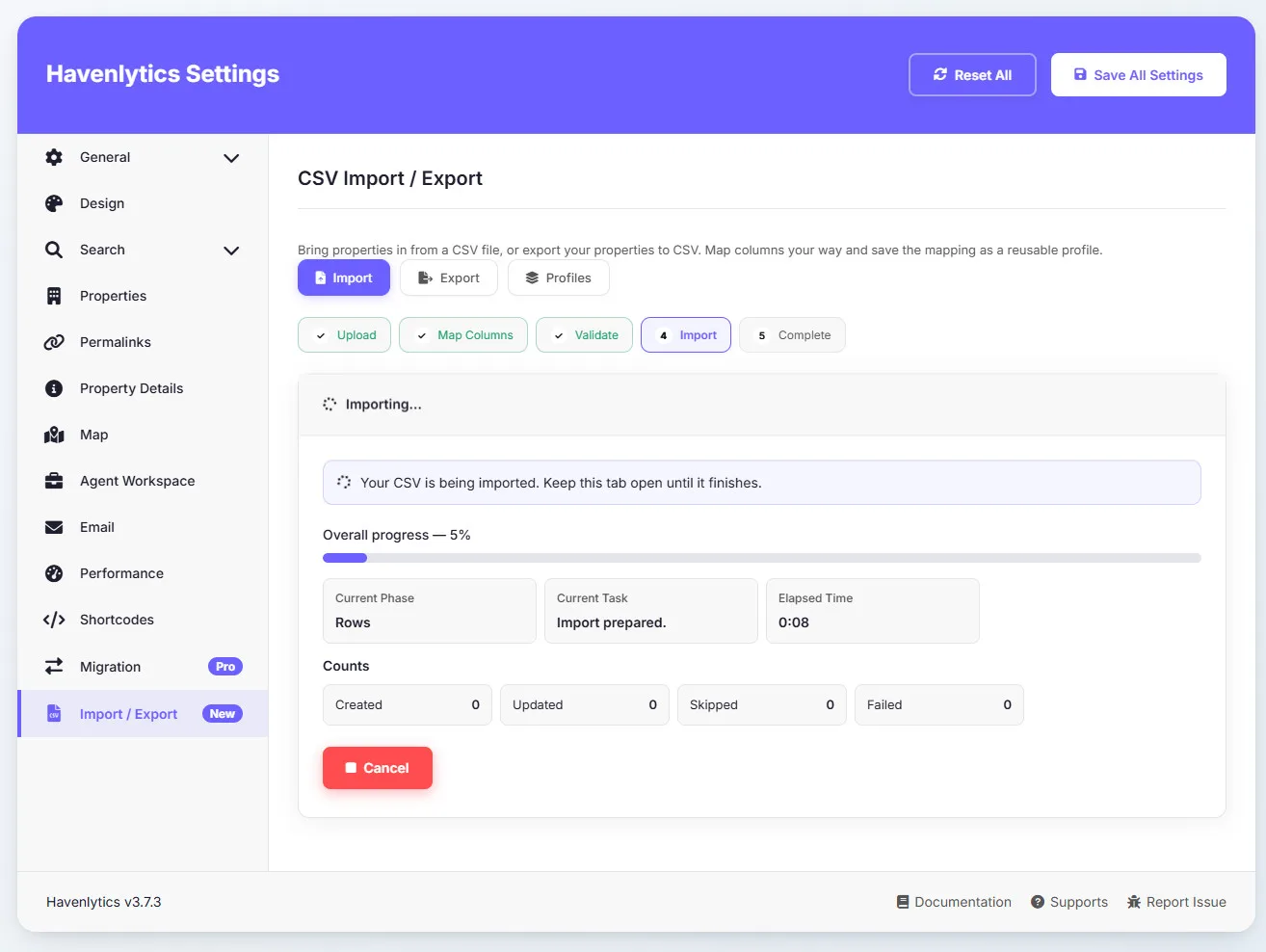Click the Agent Workspace briefcase icon
1266x952 pixels.
pyautogui.click(x=54, y=481)
